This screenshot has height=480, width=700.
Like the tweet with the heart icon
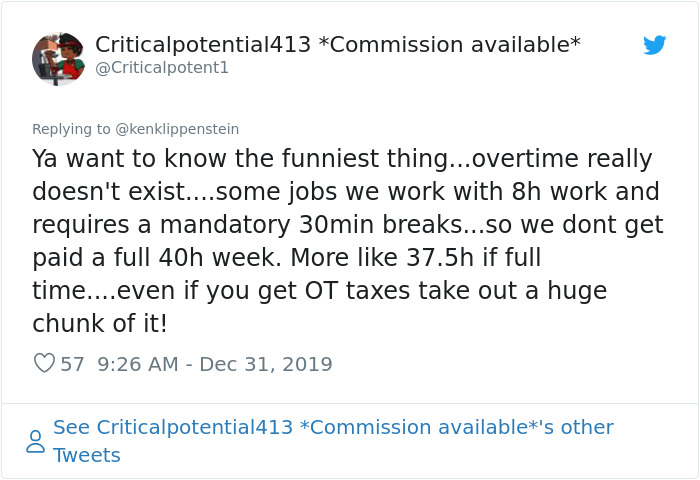coord(44,363)
